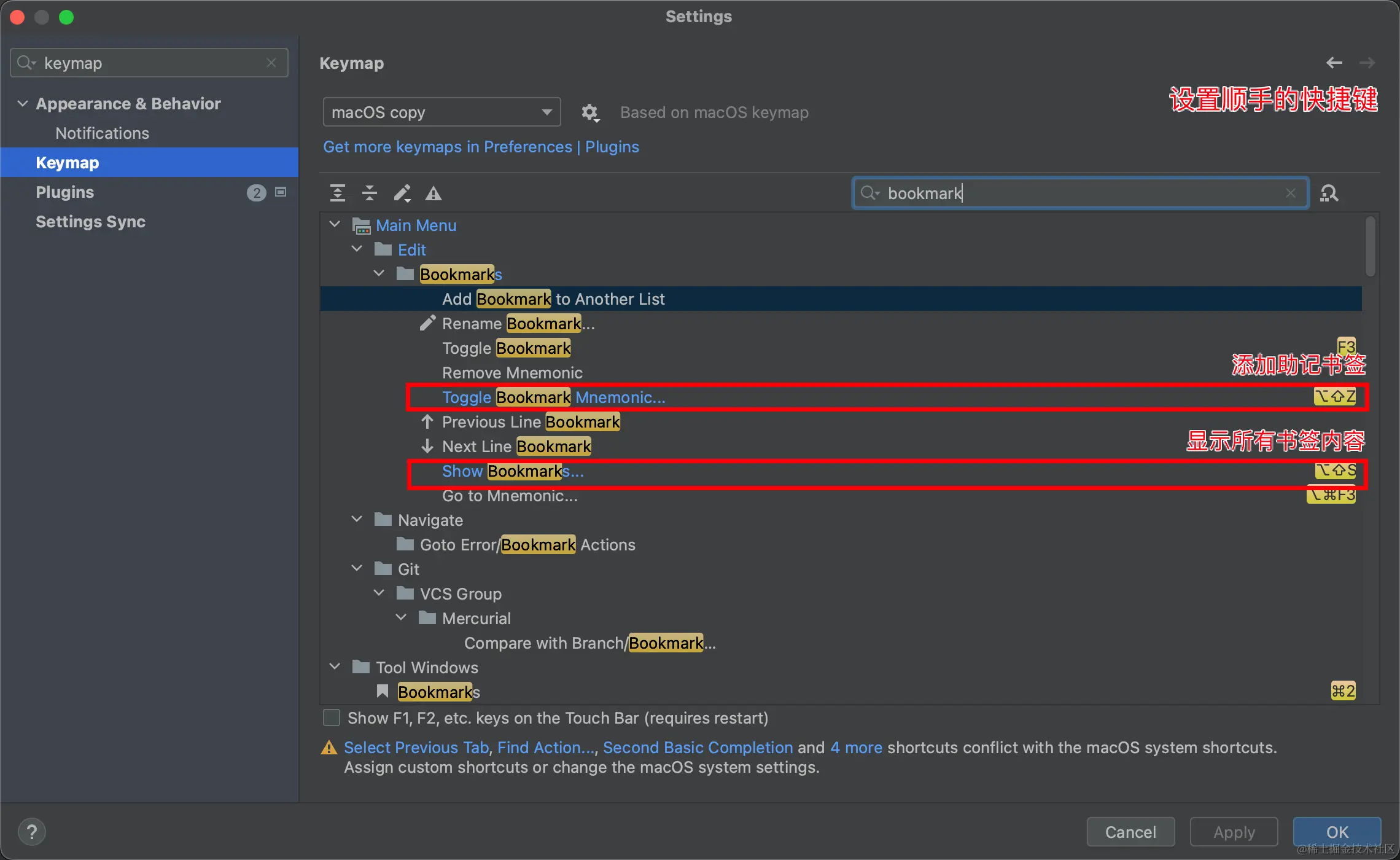Click the Expand All tree icon
The height and width of the screenshot is (860, 1400).
pyautogui.click(x=337, y=193)
